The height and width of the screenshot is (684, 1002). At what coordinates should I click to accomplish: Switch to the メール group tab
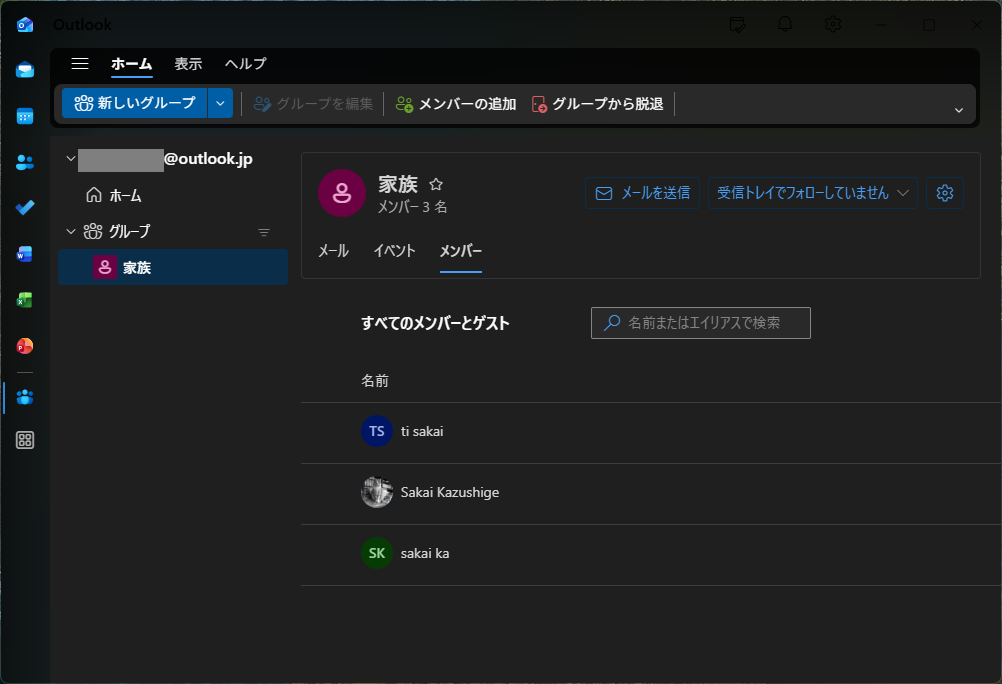click(334, 251)
